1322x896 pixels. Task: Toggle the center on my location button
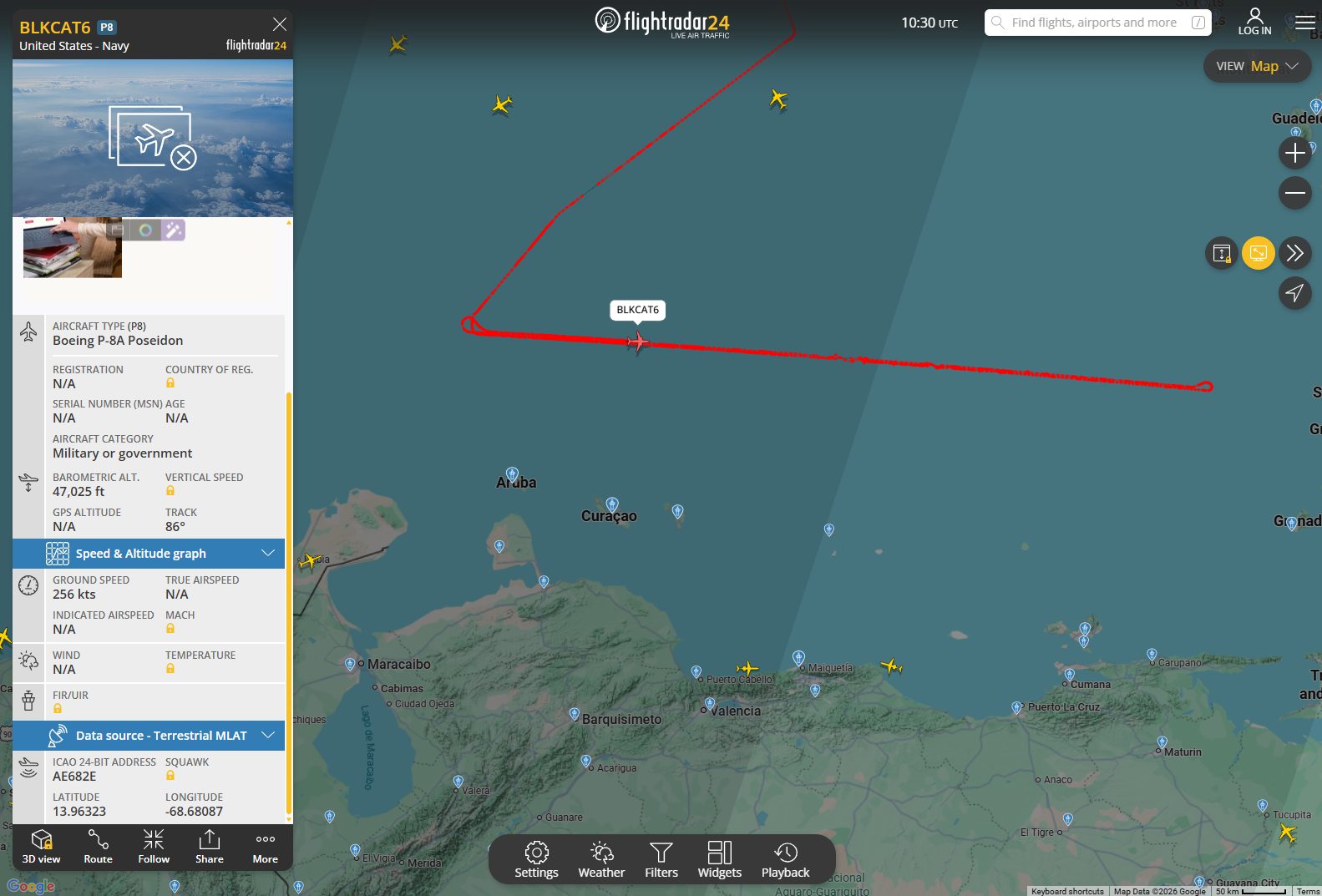click(x=1294, y=293)
